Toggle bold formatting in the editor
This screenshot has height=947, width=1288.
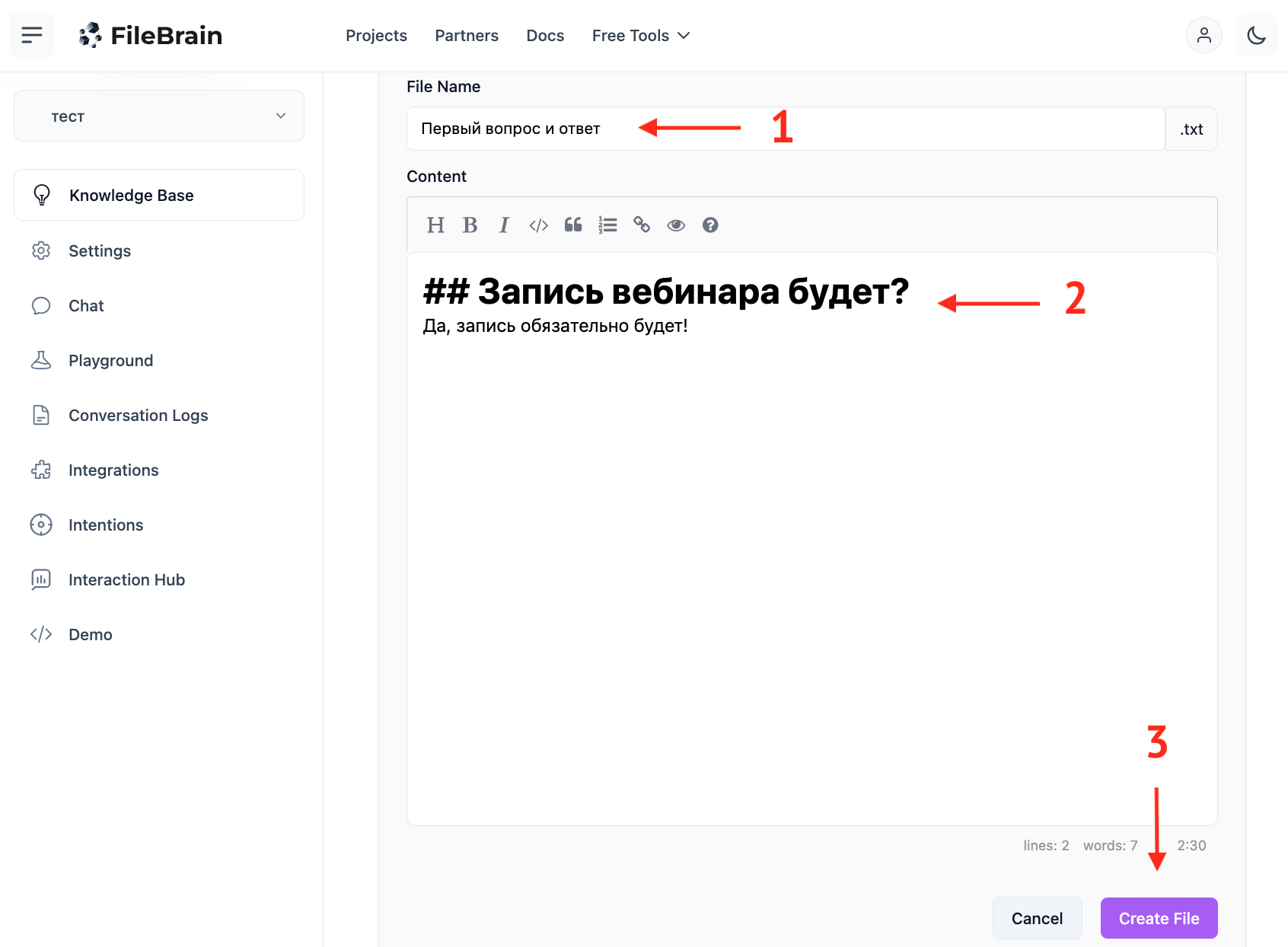pos(470,225)
